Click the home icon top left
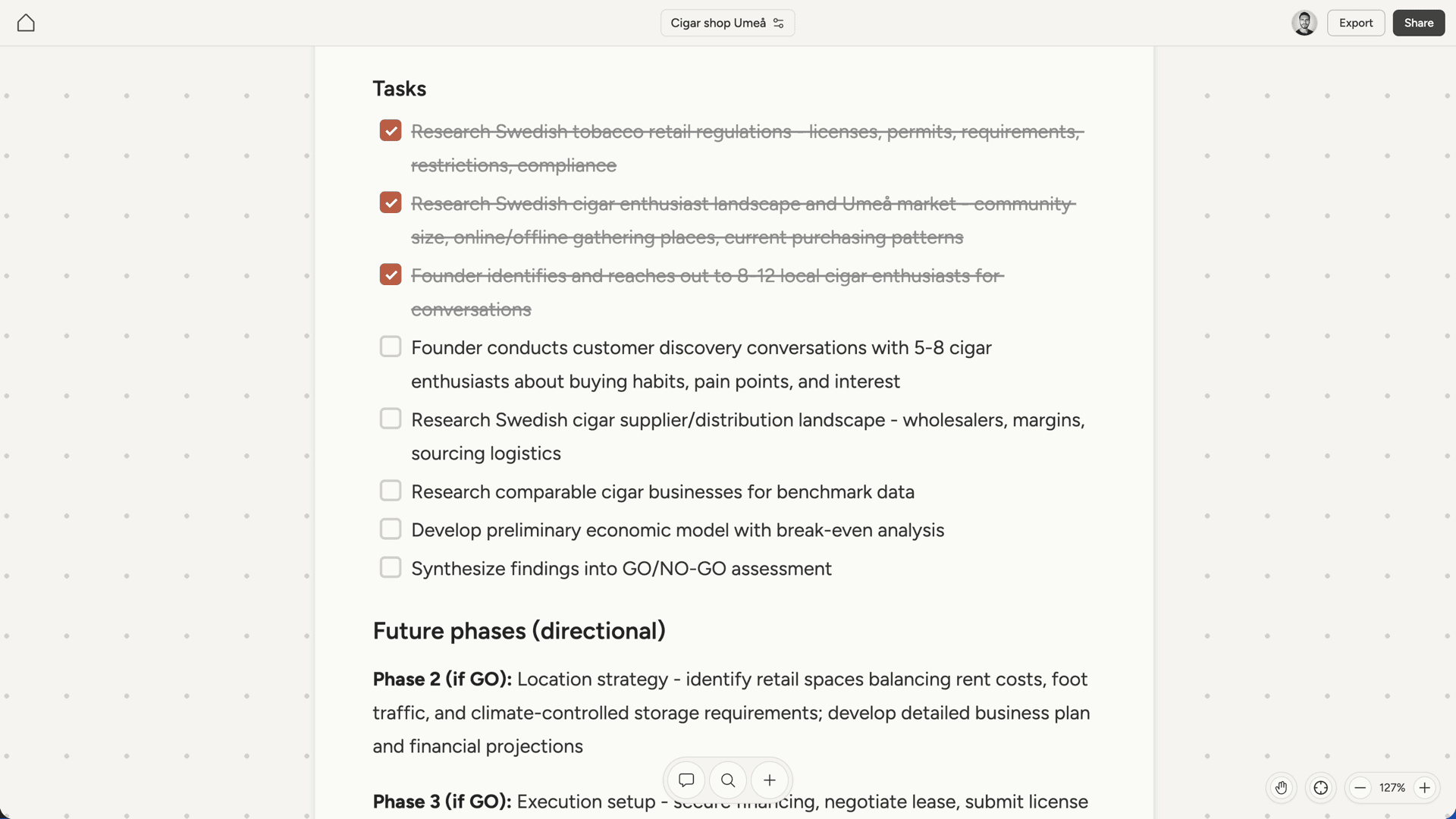Image resolution: width=1456 pixels, height=819 pixels. coord(26,22)
